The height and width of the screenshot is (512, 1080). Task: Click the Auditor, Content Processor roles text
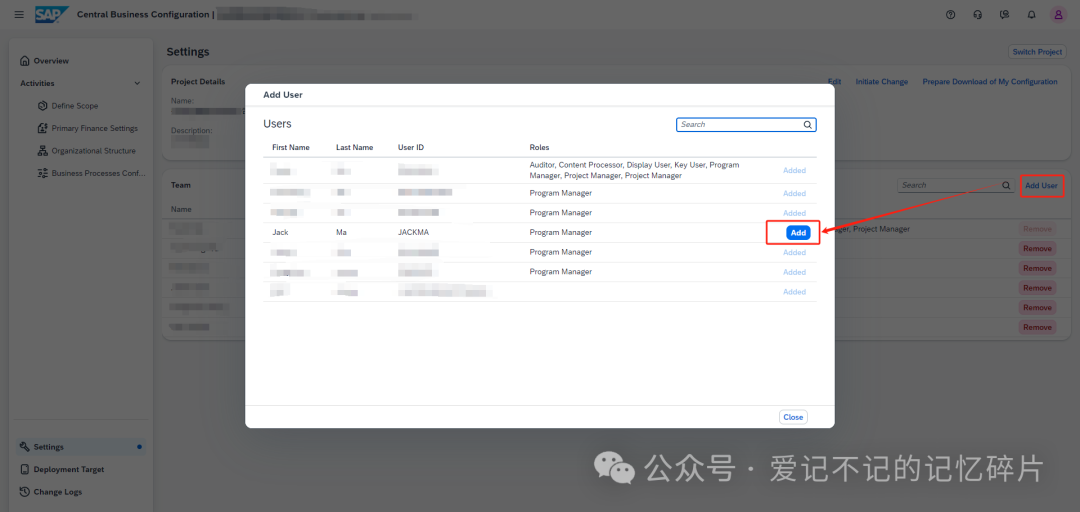click(x=634, y=170)
